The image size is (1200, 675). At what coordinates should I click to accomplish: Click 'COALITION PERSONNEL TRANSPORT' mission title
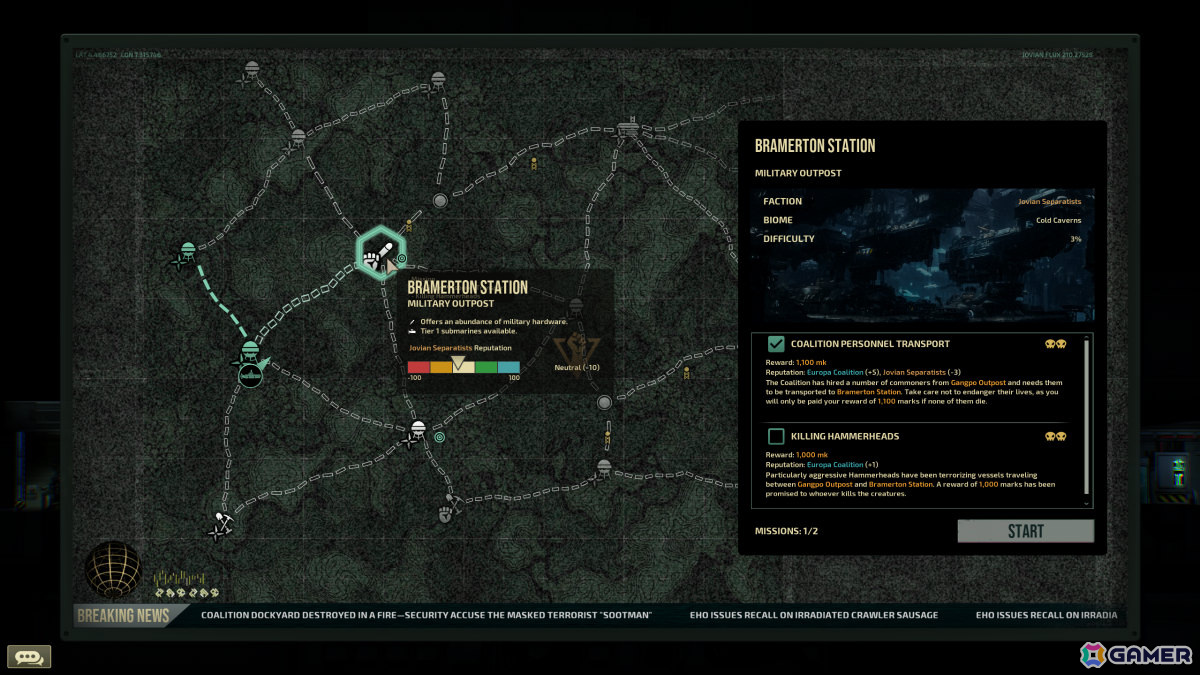pos(870,343)
